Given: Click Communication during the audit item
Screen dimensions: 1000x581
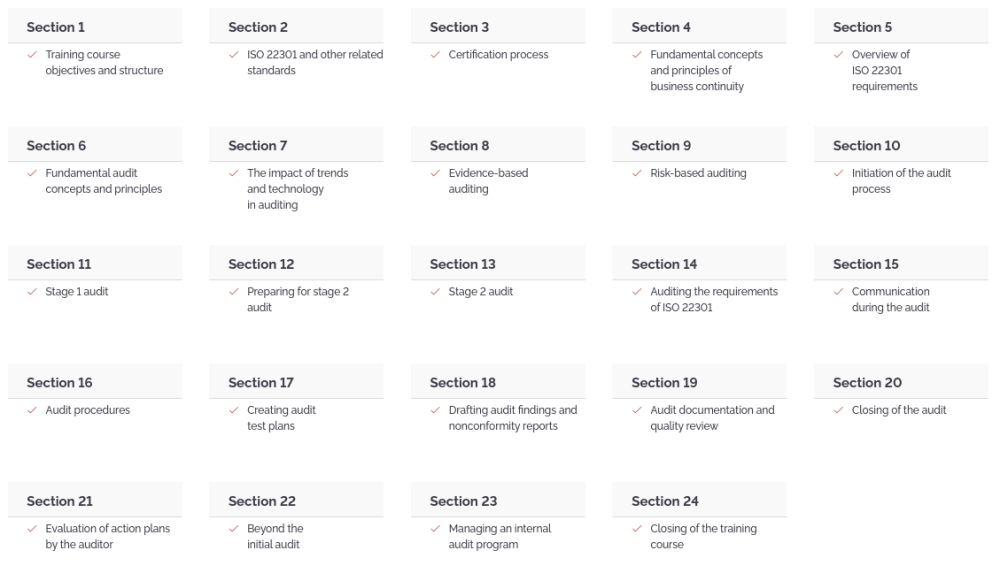Looking at the screenshot, I should 890,300.
